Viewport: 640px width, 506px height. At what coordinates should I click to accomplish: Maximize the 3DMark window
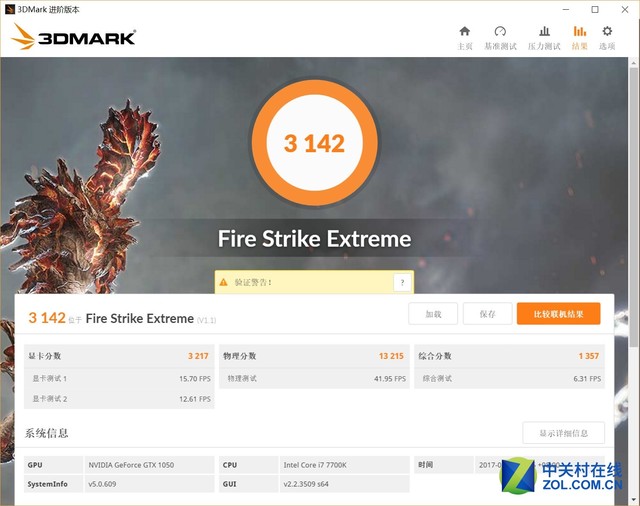tap(595, 9)
